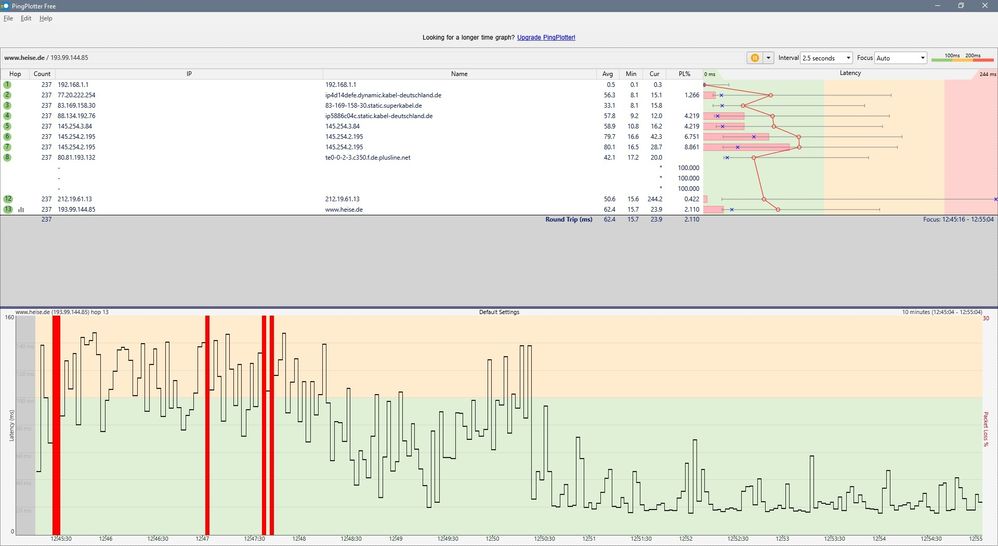Click the green hop 8 icon
Viewport: 998px width, 546px height.
[7, 157]
